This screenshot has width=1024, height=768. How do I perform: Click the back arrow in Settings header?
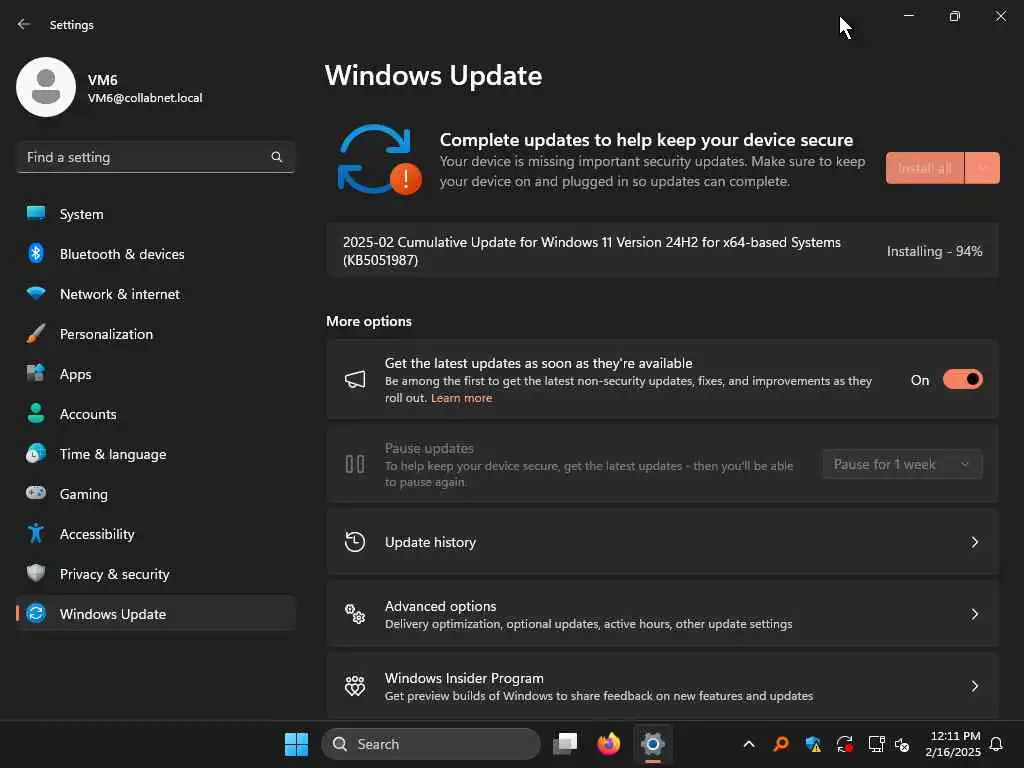tap(24, 24)
